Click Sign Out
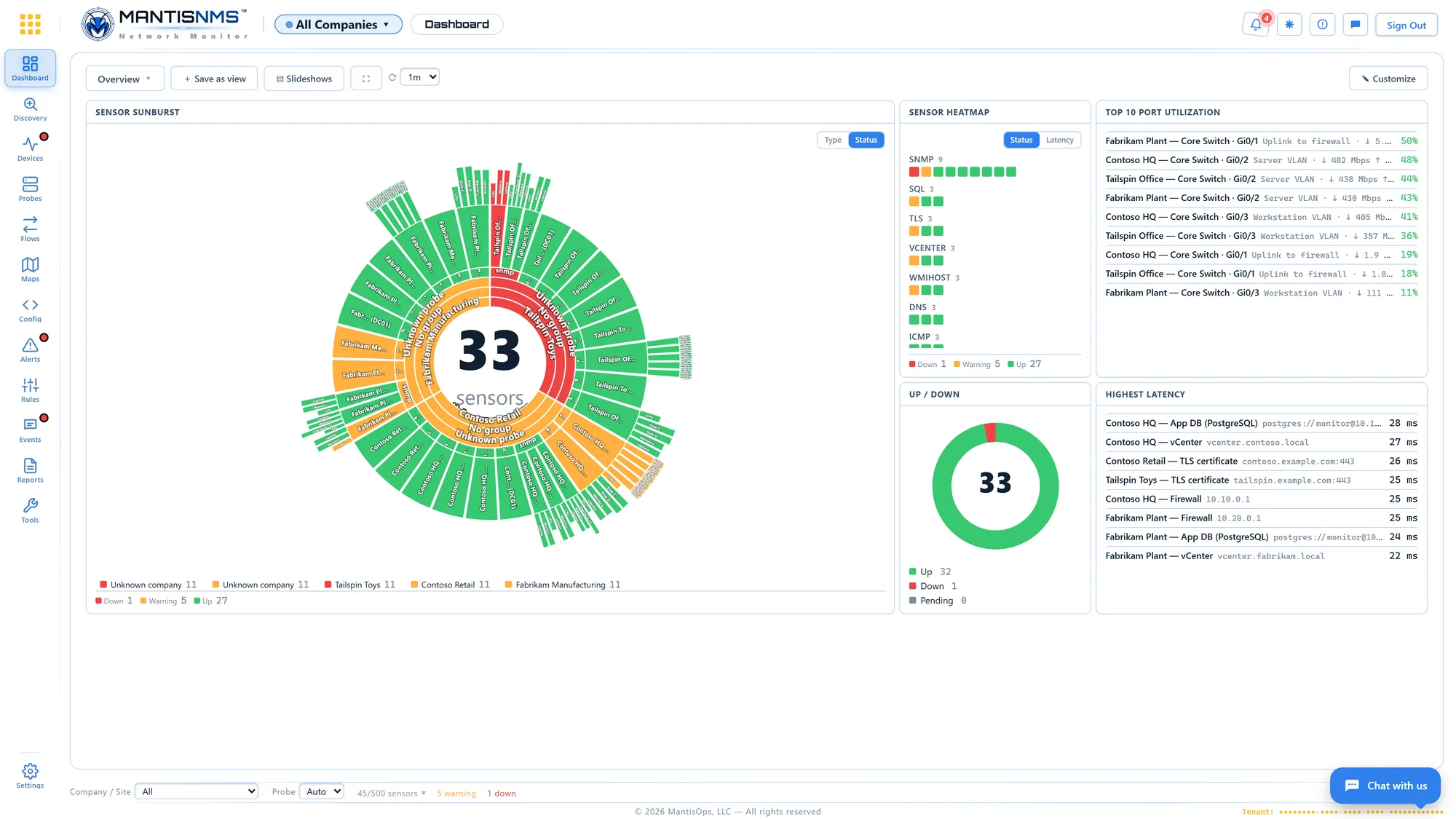The height and width of the screenshot is (819, 1456). pos(1406,25)
